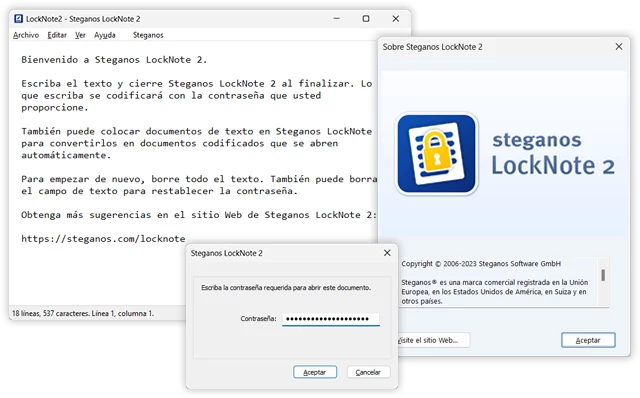Maximize the LockNote2 main window
Screen dimensions: 640x398
(x=366, y=19)
